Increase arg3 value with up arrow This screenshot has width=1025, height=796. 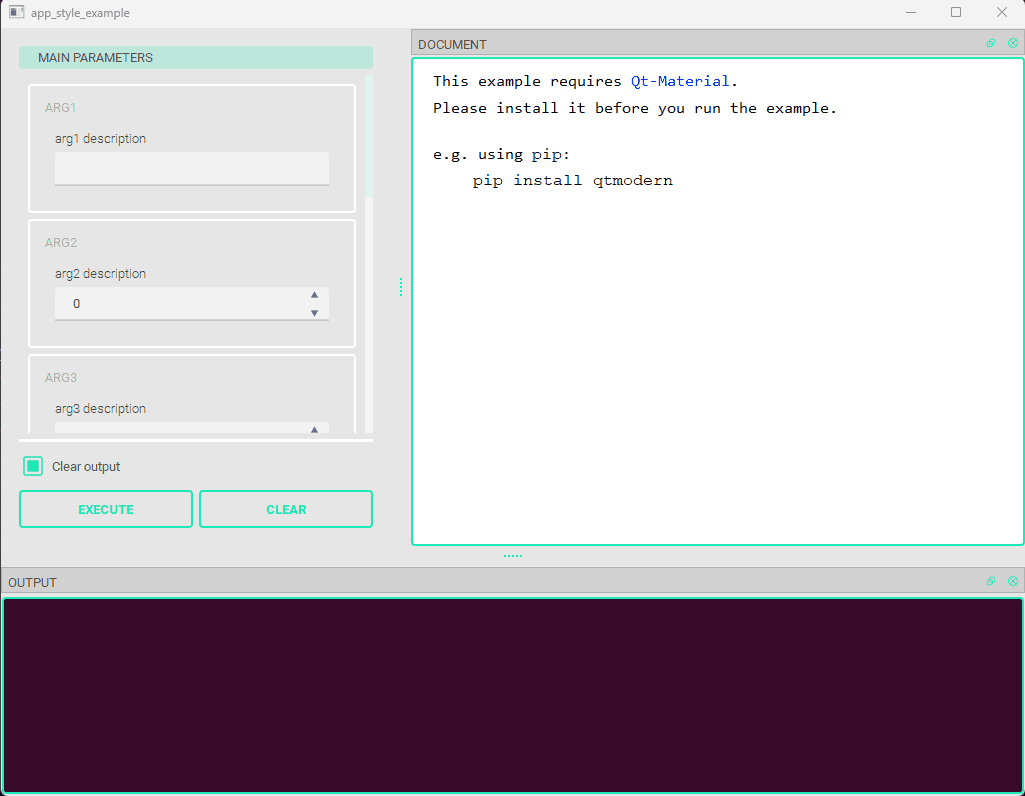click(x=314, y=429)
